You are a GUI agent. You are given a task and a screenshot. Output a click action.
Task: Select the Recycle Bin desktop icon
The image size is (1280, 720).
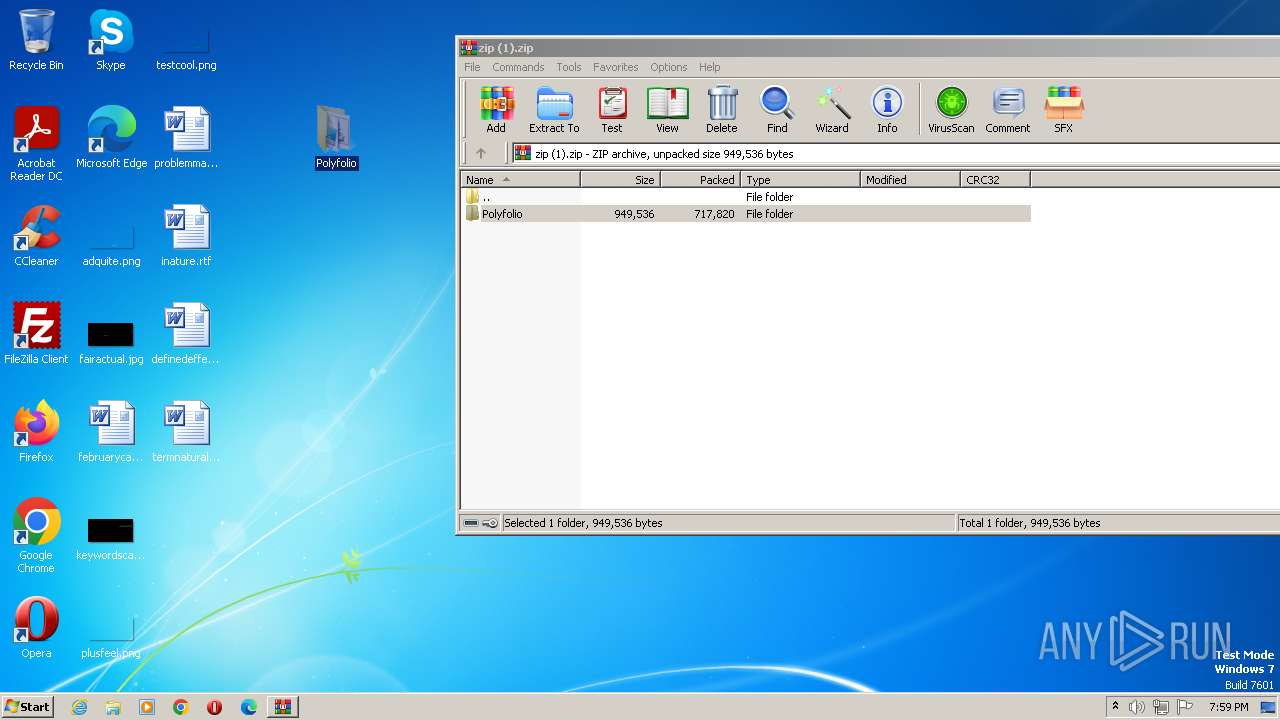click(36, 40)
